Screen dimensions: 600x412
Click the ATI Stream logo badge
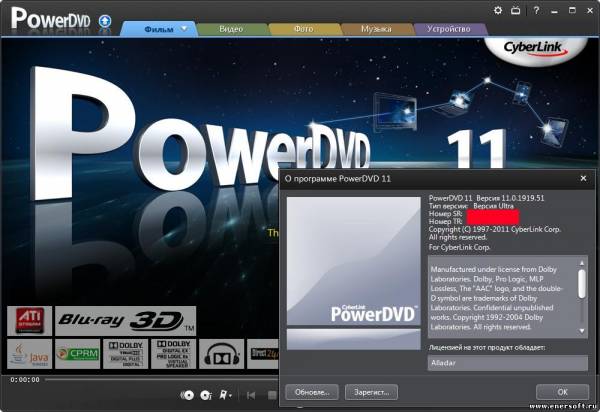[29, 321]
